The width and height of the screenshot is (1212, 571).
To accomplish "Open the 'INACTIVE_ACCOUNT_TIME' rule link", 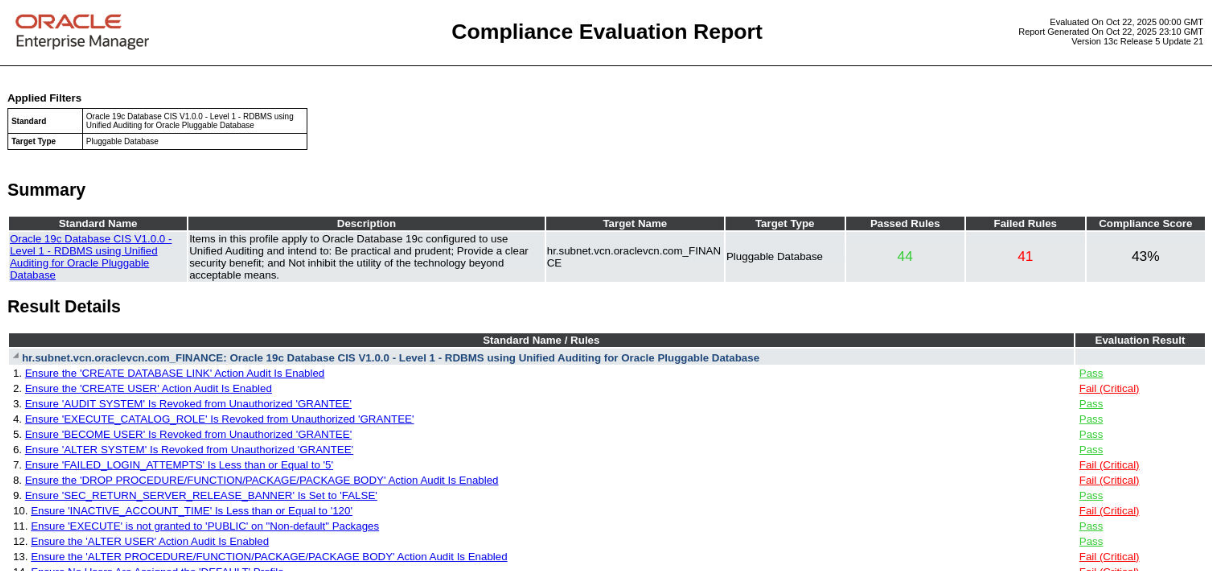I will [x=191, y=511].
